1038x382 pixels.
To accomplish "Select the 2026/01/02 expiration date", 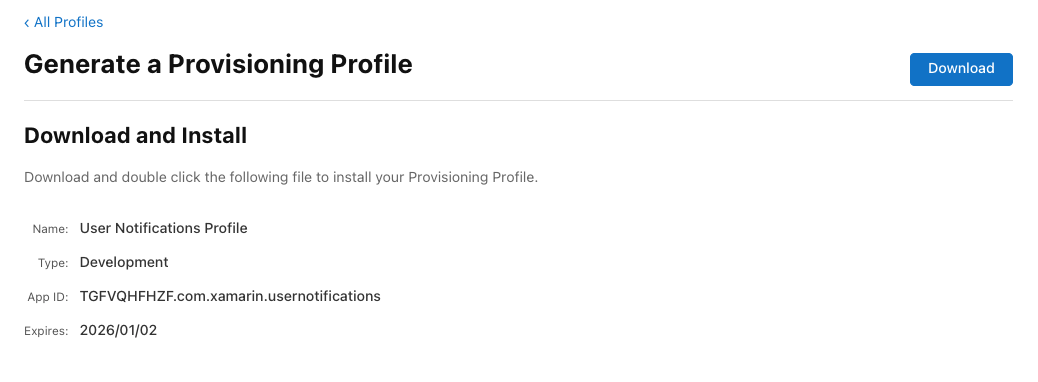I will (x=118, y=330).
